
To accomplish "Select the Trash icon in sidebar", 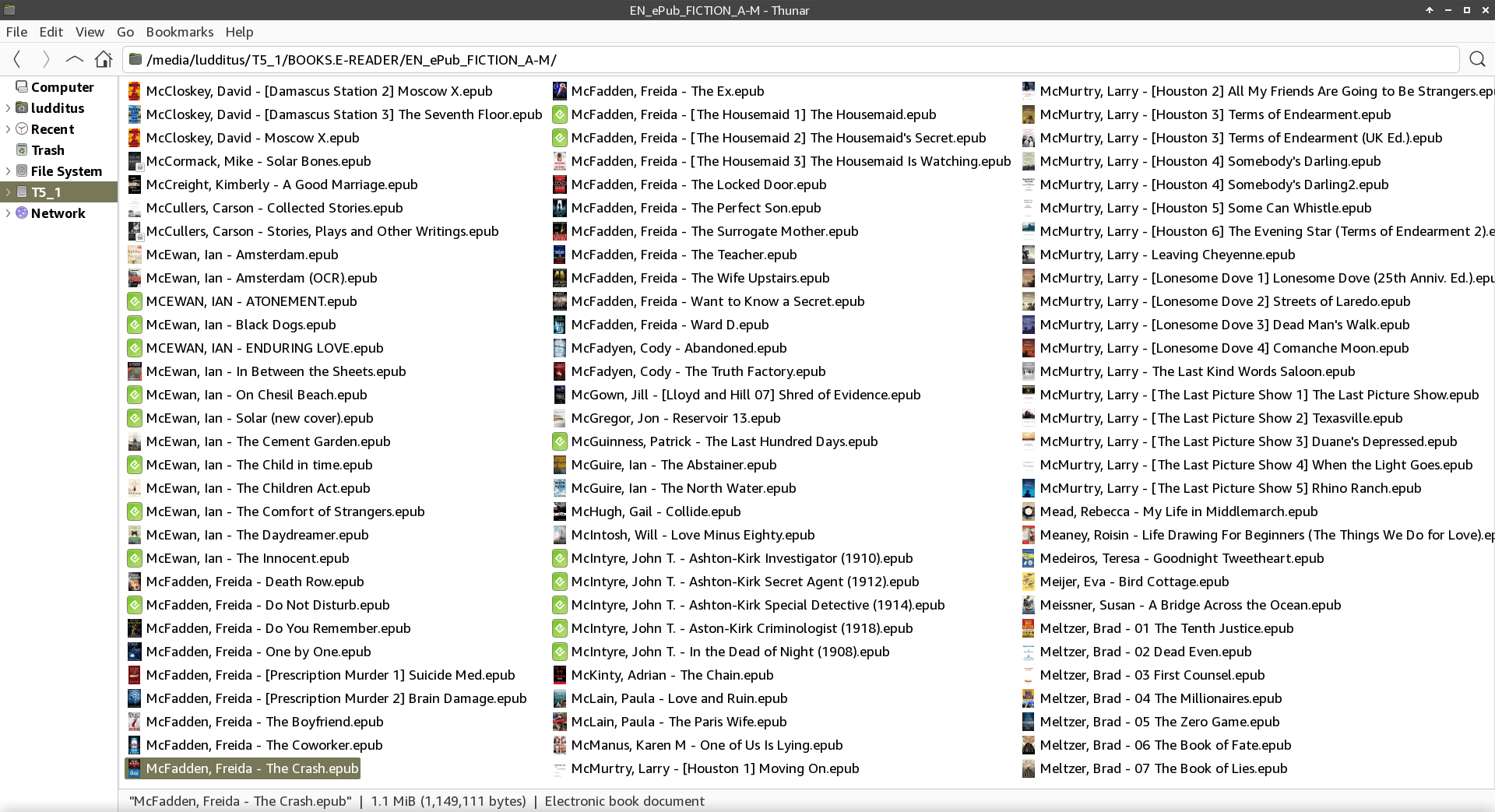I will click(22, 150).
